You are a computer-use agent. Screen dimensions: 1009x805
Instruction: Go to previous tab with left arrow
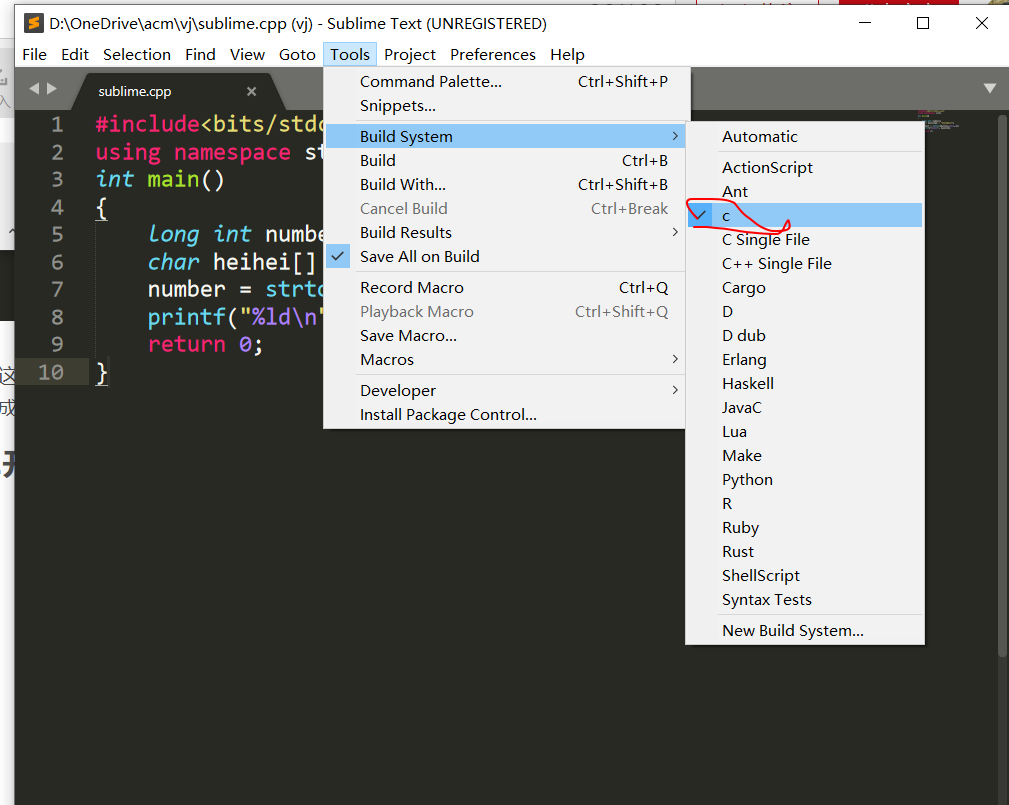tap(34, 89)
